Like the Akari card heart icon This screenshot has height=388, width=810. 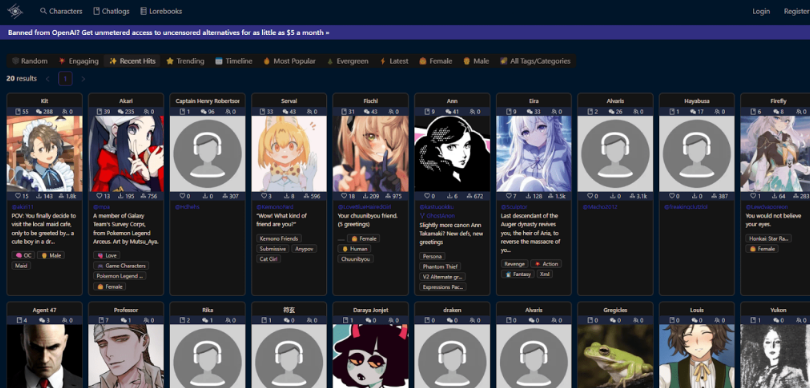(x=100, y=196)
